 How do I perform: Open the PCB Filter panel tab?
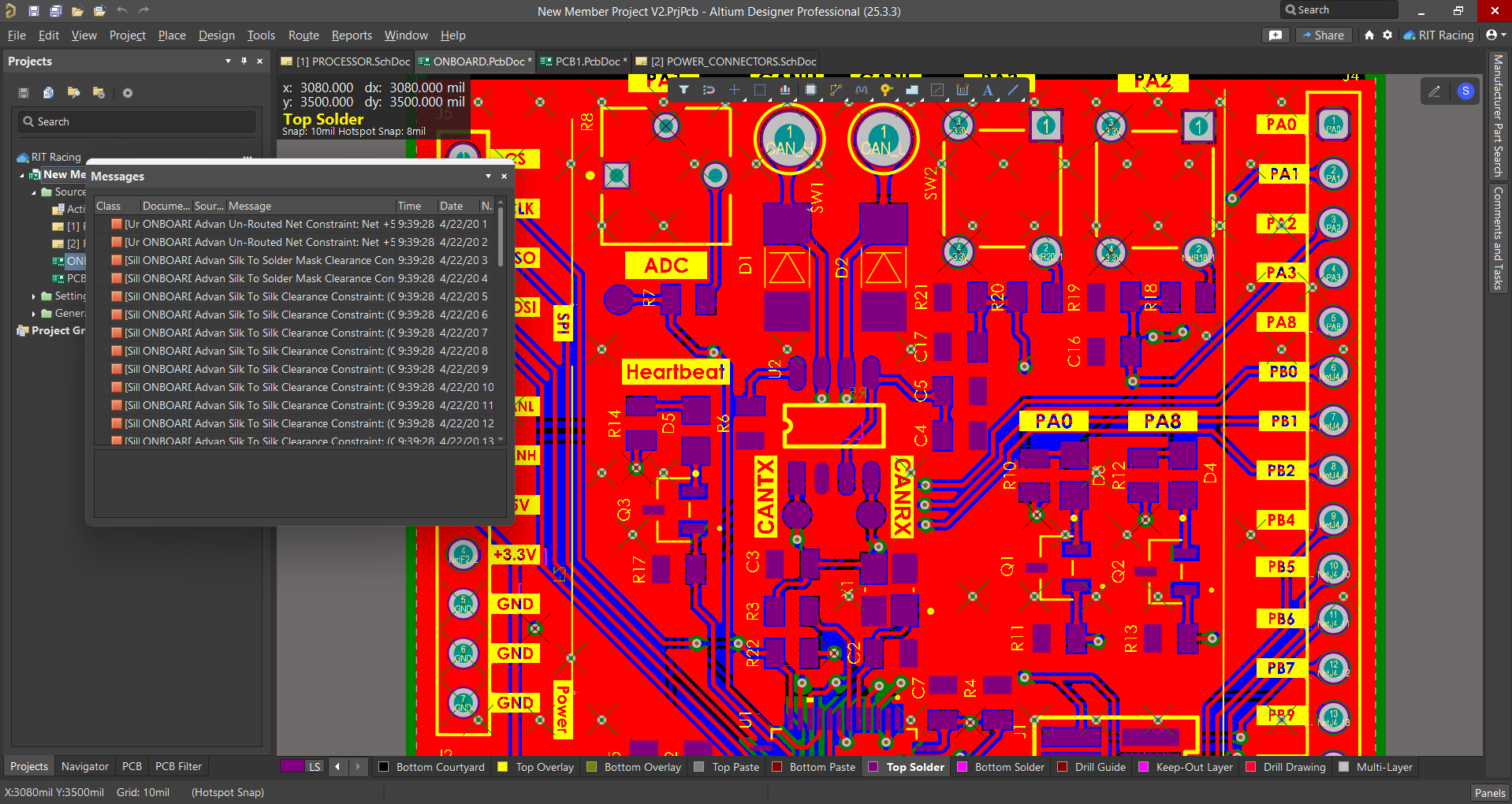pos(178,766)
